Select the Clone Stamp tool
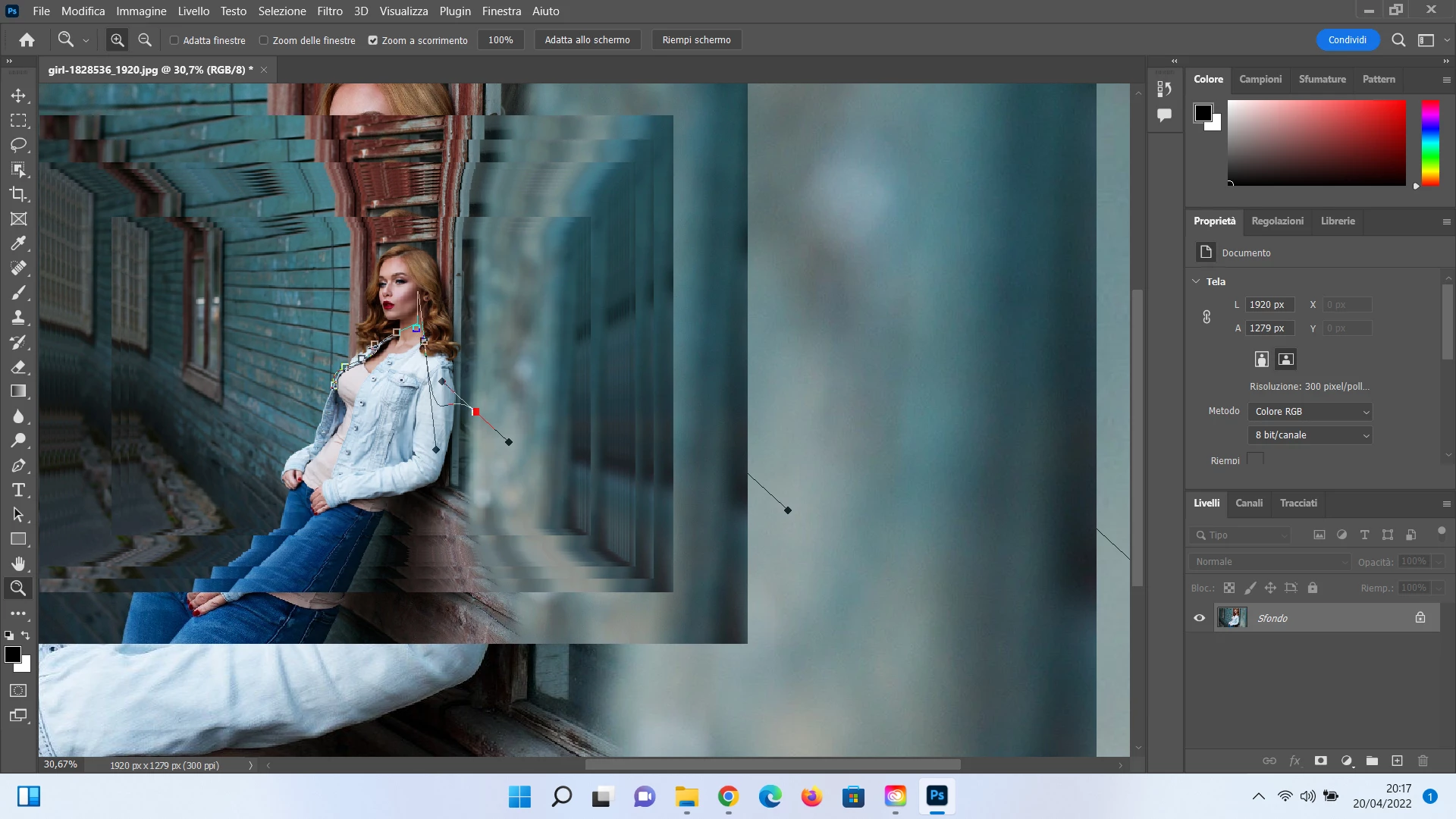Viewport: 1456px width, 819px height. tap(18, 318)
